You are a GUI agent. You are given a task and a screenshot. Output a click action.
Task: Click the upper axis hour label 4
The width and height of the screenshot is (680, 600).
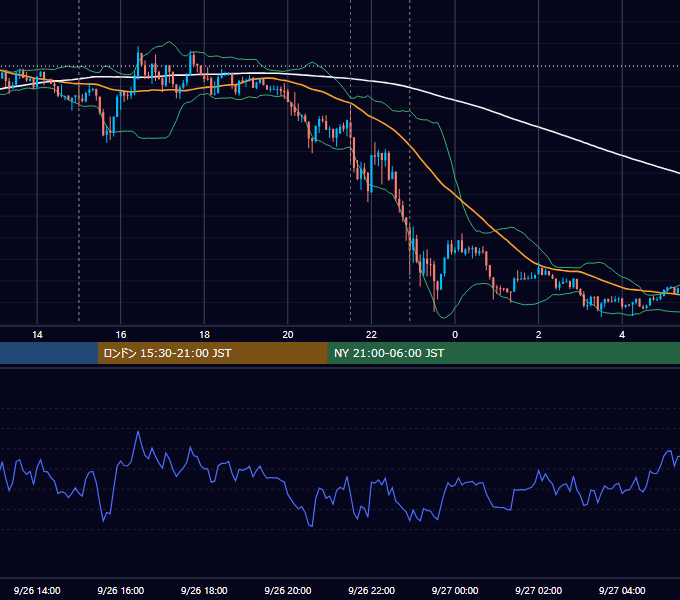pyautogui.click(x=622, y=335)
